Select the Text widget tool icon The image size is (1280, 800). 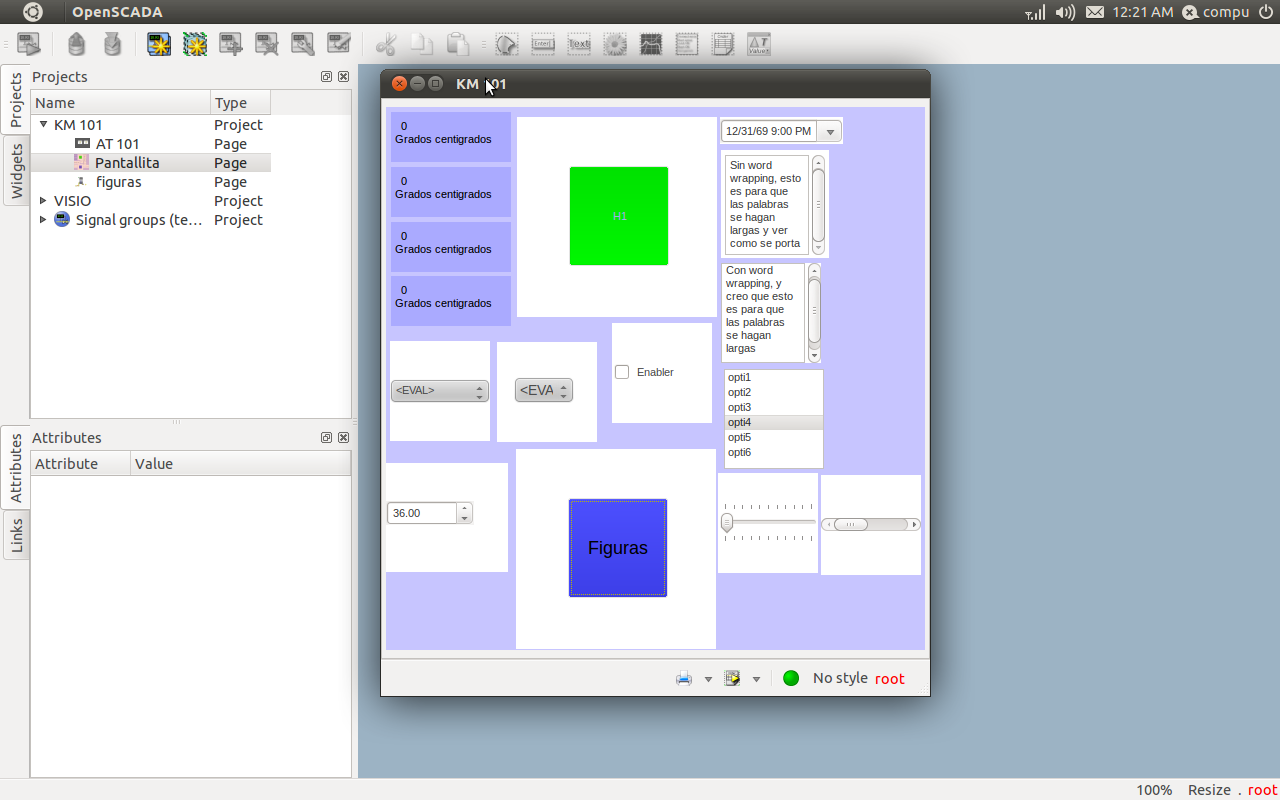pyautogui.click(x=579, y=44)
